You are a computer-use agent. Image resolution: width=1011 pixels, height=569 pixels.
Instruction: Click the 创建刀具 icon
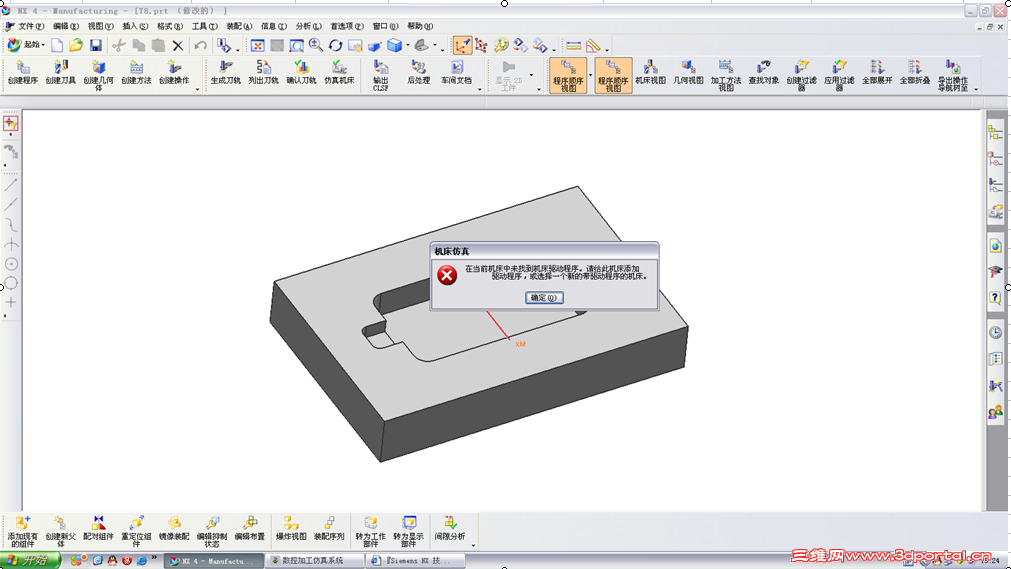point(61,72)
